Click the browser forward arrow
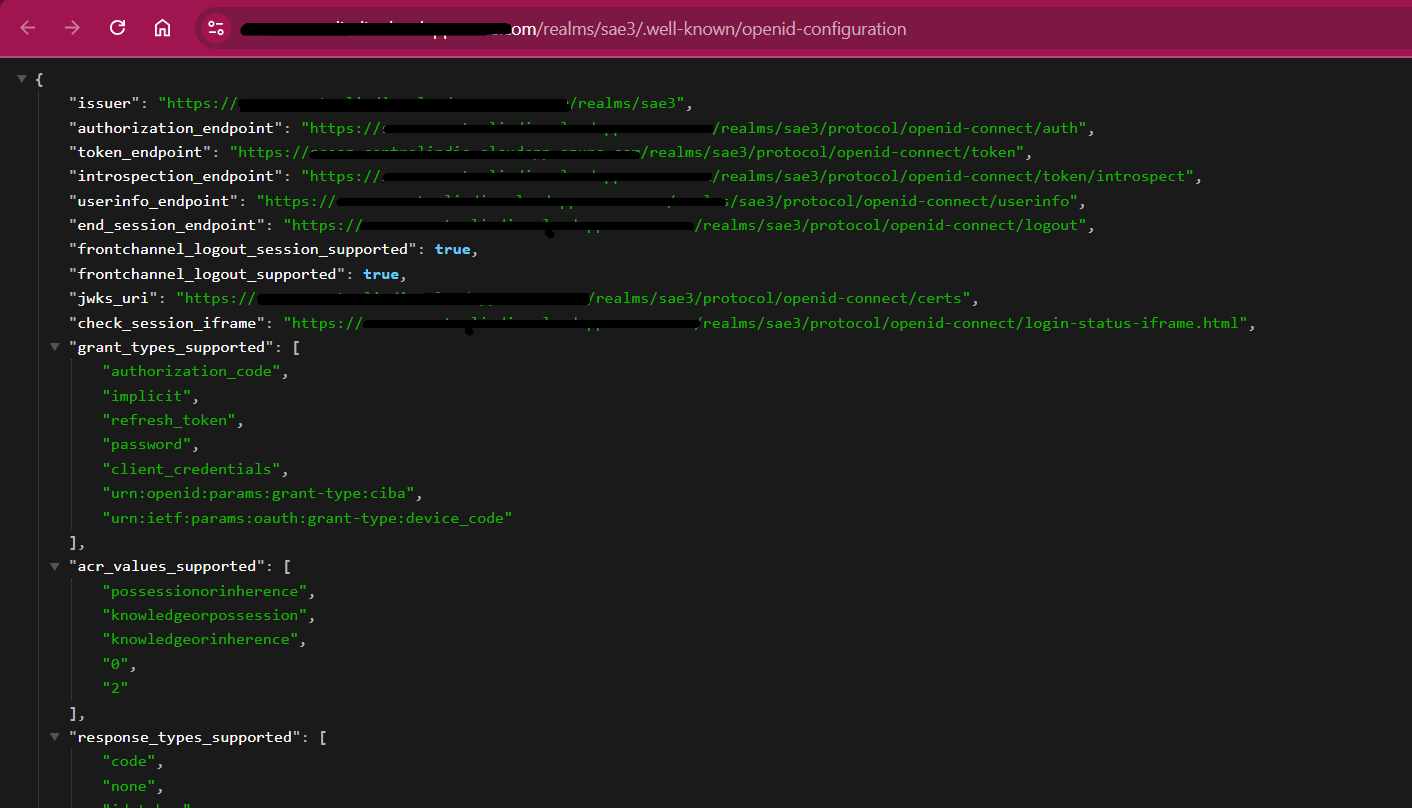The width and height of the screenshot is (1412, 808). click(72, 28)
